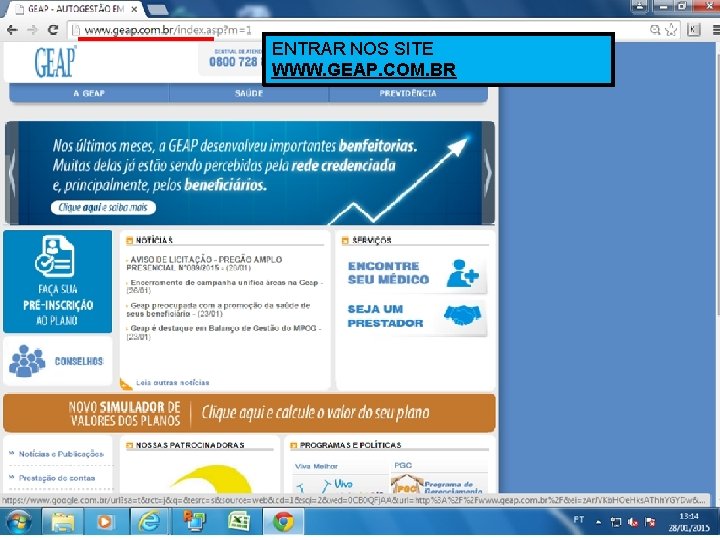Click the handshake icon in Seja um prestador
Viewport: 720px width, 540px height.
(x=462, y=315)
